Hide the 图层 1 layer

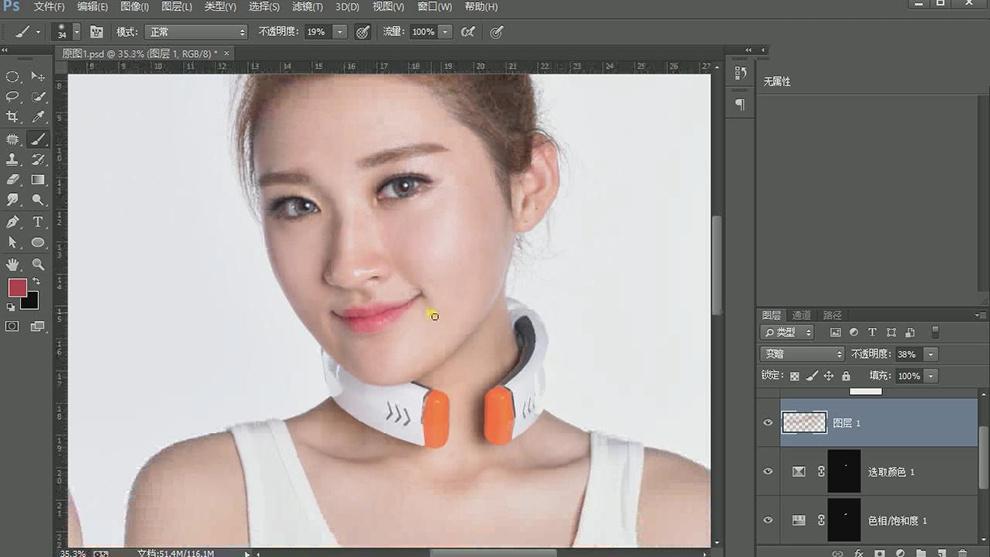tap(768, 423)
